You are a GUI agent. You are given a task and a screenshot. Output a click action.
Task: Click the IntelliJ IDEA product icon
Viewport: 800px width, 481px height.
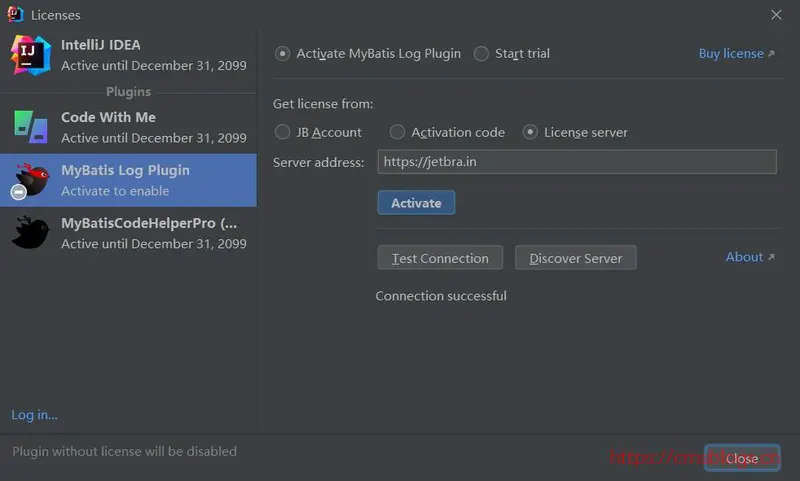[x=29, y=54]
